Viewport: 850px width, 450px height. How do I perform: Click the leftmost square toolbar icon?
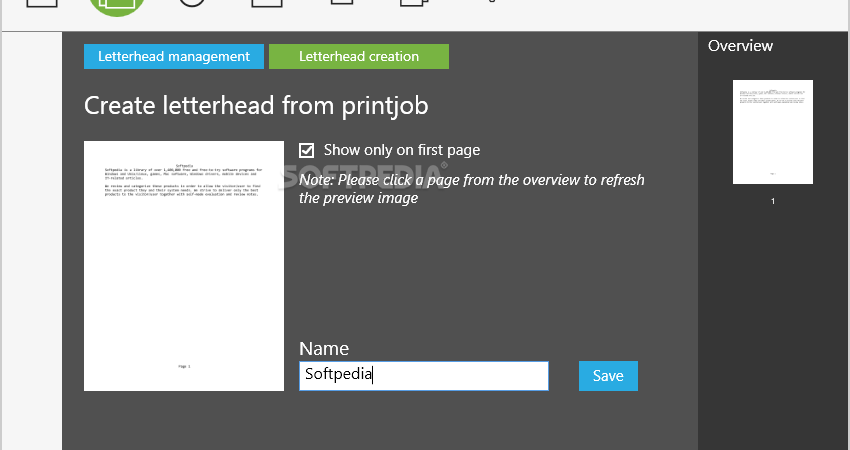tap(42, 3)
